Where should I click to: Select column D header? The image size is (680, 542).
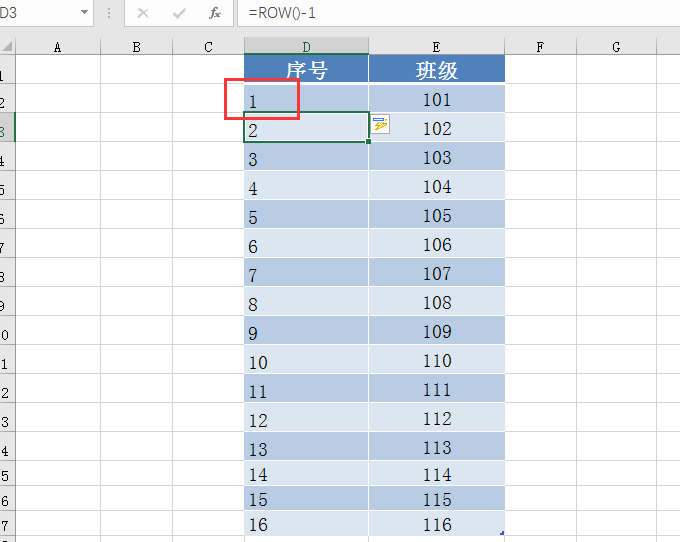(x=306, y=46)
